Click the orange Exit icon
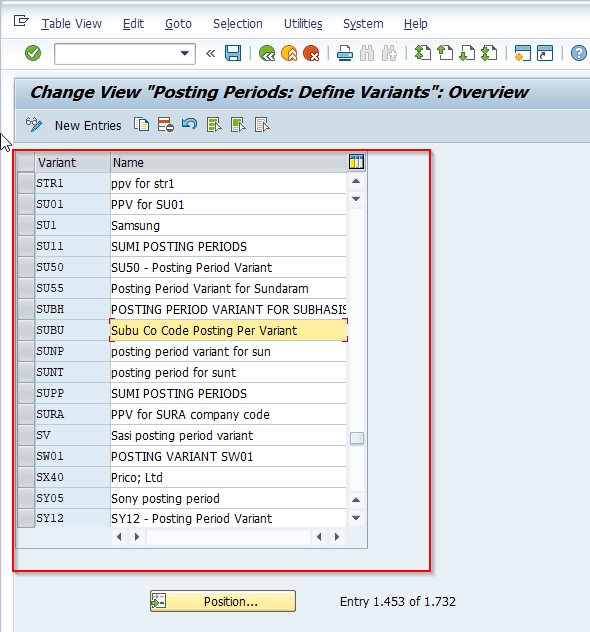 pyautogui.click(x=289, y=53)
